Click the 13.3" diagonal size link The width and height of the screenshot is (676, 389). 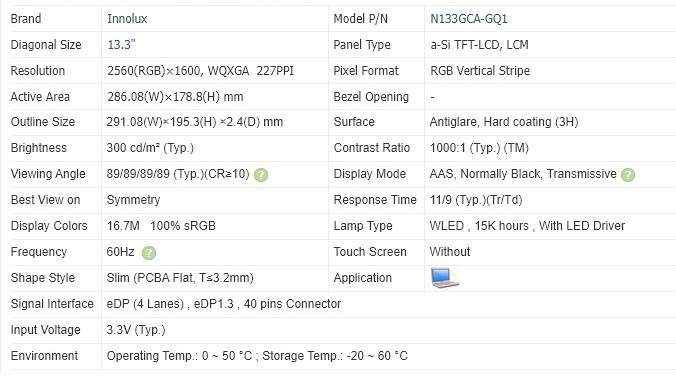121,44
